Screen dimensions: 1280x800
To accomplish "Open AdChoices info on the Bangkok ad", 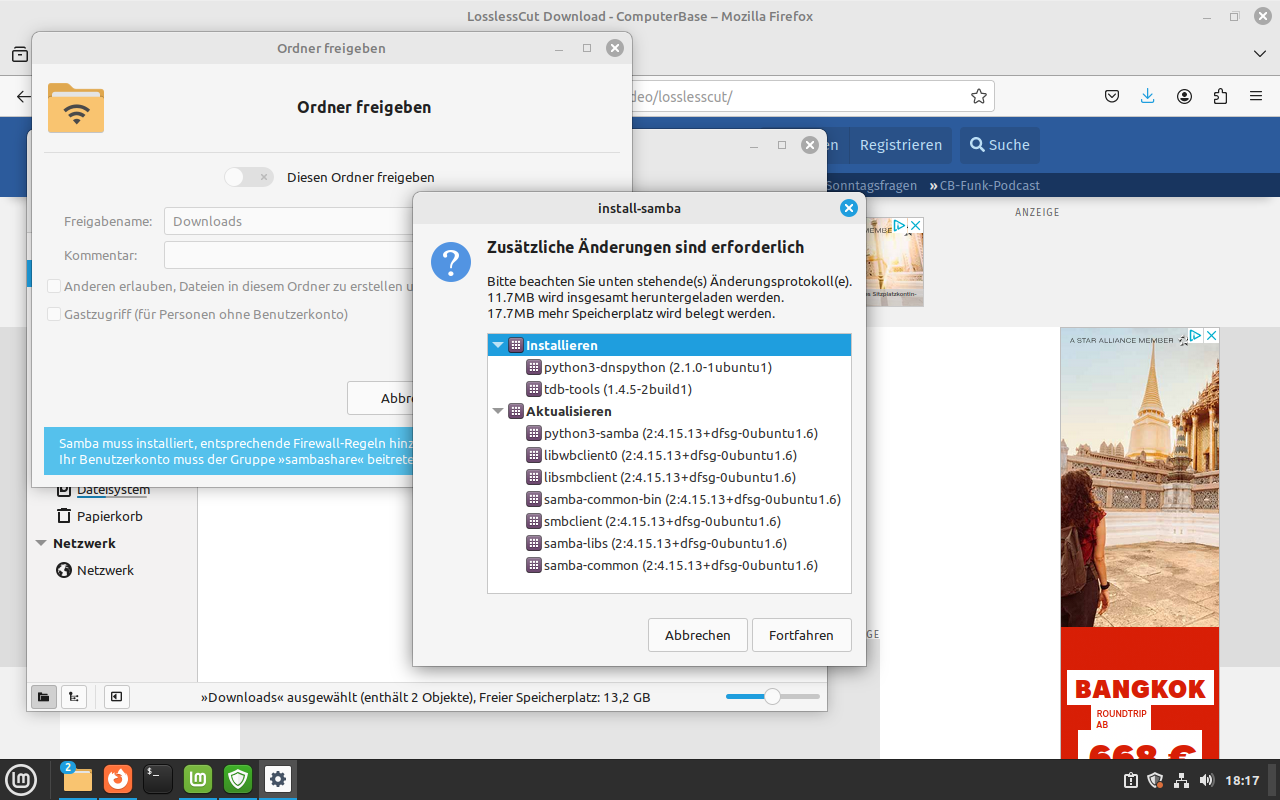I will pos(1195,336).
